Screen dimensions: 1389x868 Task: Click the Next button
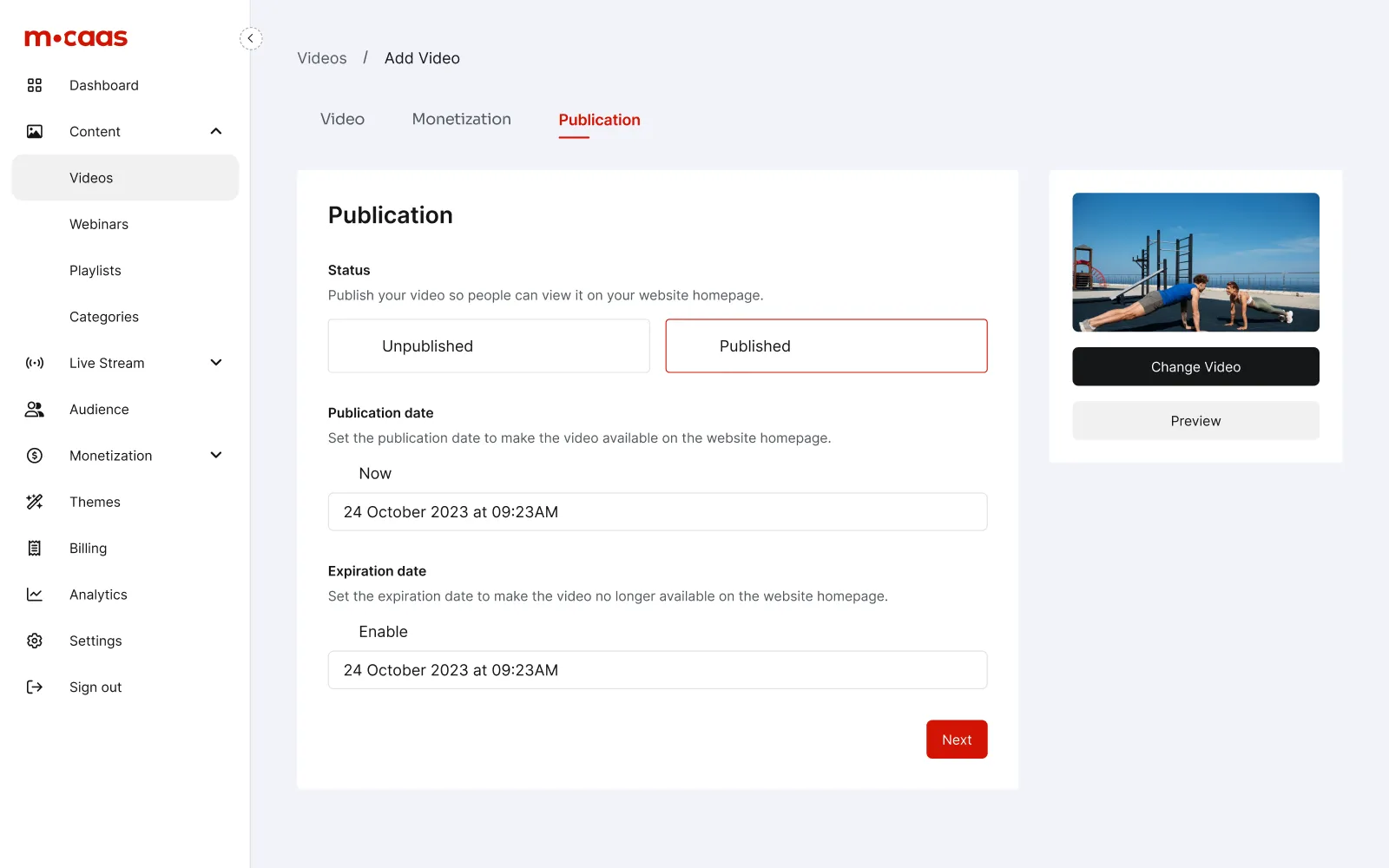[957, 739]
